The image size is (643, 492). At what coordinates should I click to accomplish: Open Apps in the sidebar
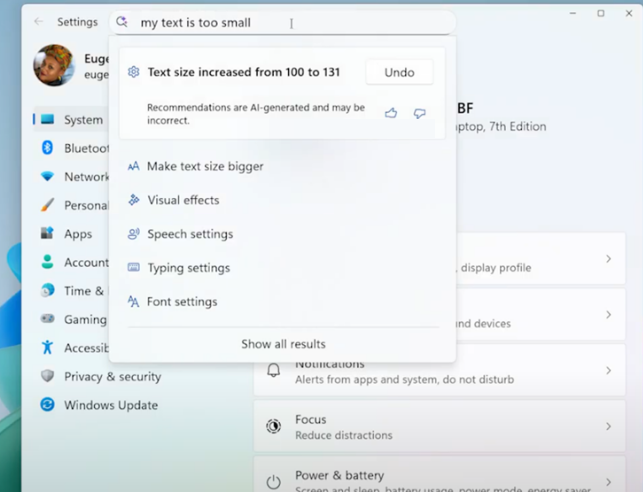[71, 234]
